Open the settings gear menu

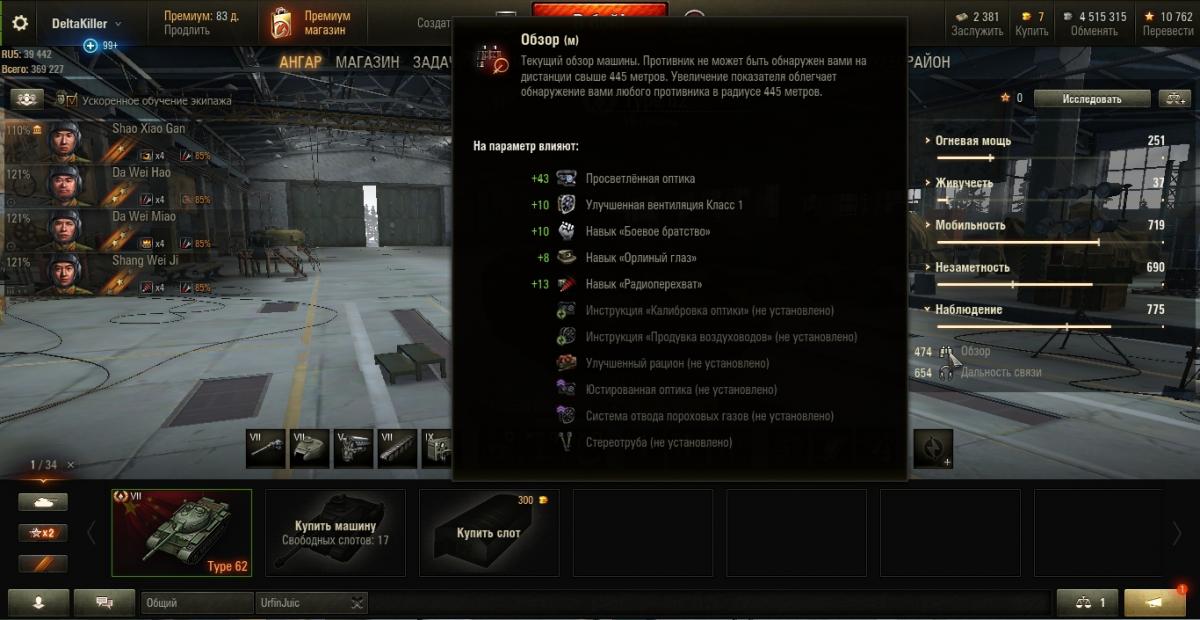[x=20, y=23]
